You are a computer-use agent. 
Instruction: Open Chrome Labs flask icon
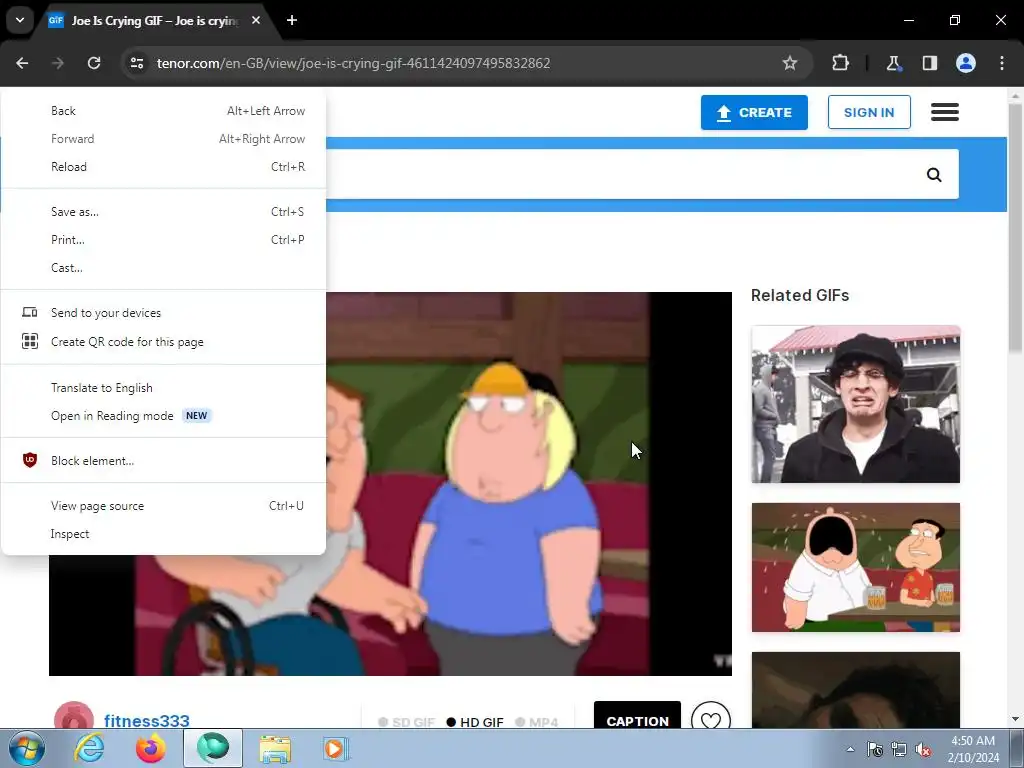click(893, 63)
